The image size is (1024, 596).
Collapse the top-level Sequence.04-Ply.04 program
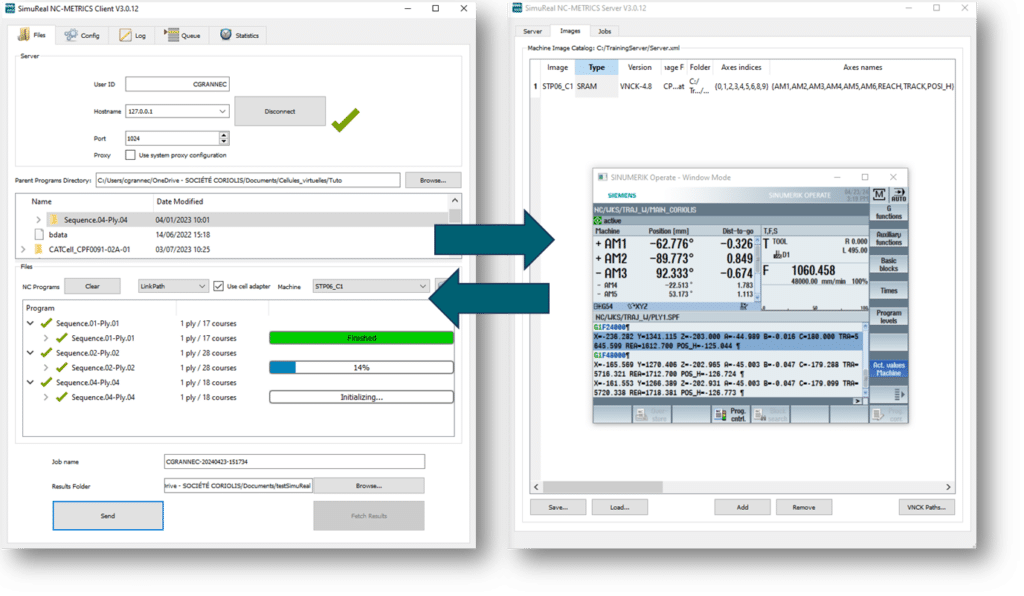(x=31, y=383)
